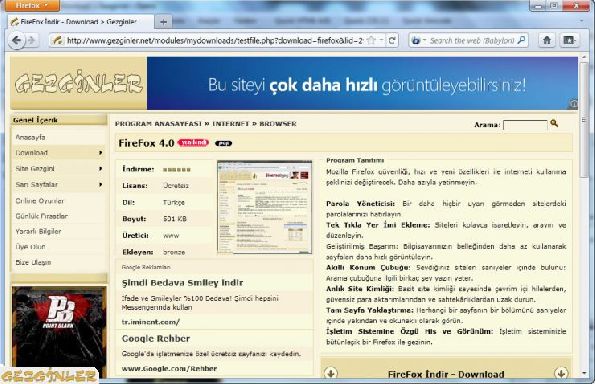Select the FireFox İndir - Download tab

click(80, 22)
